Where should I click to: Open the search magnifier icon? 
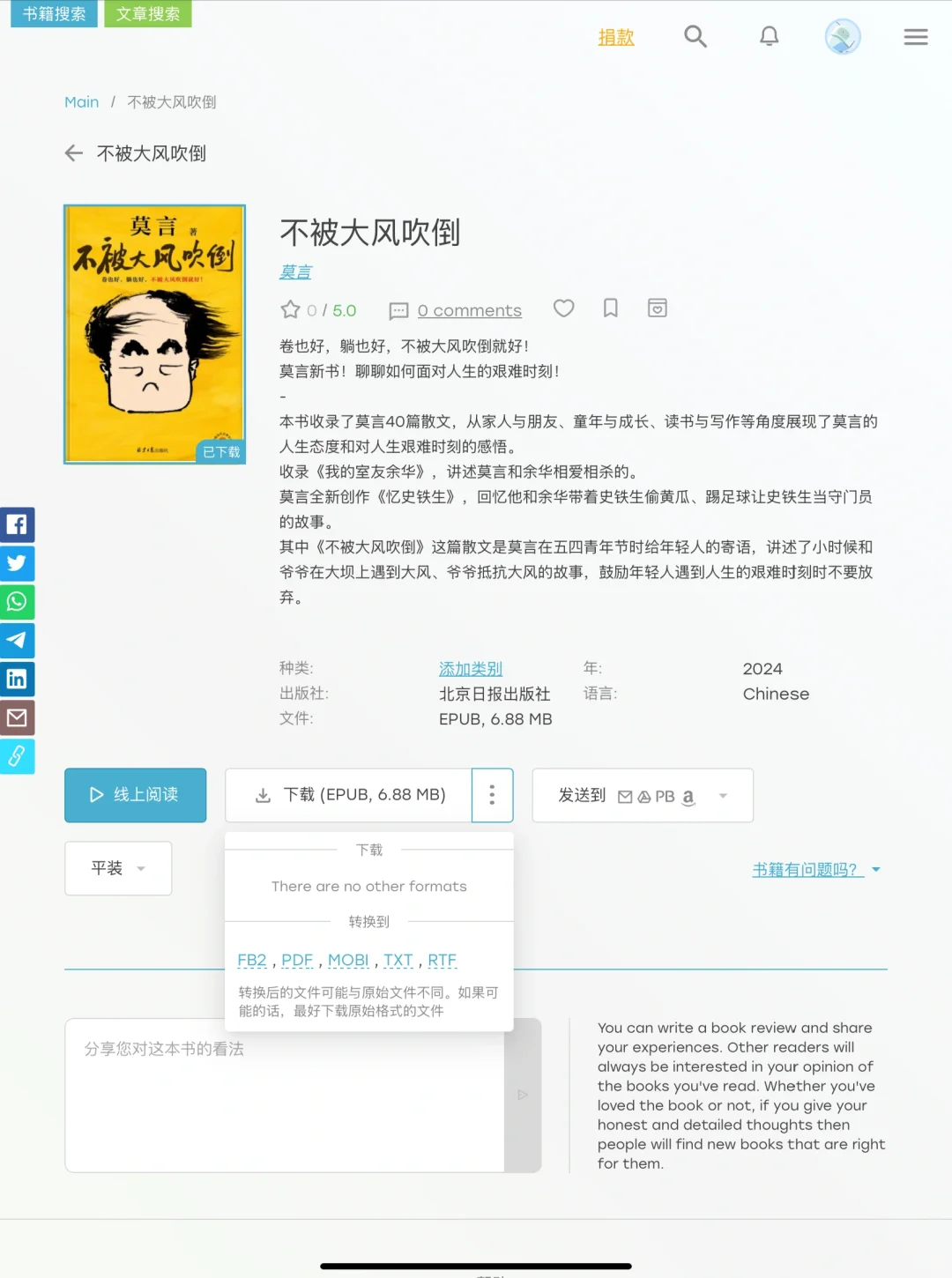(695, 36)
